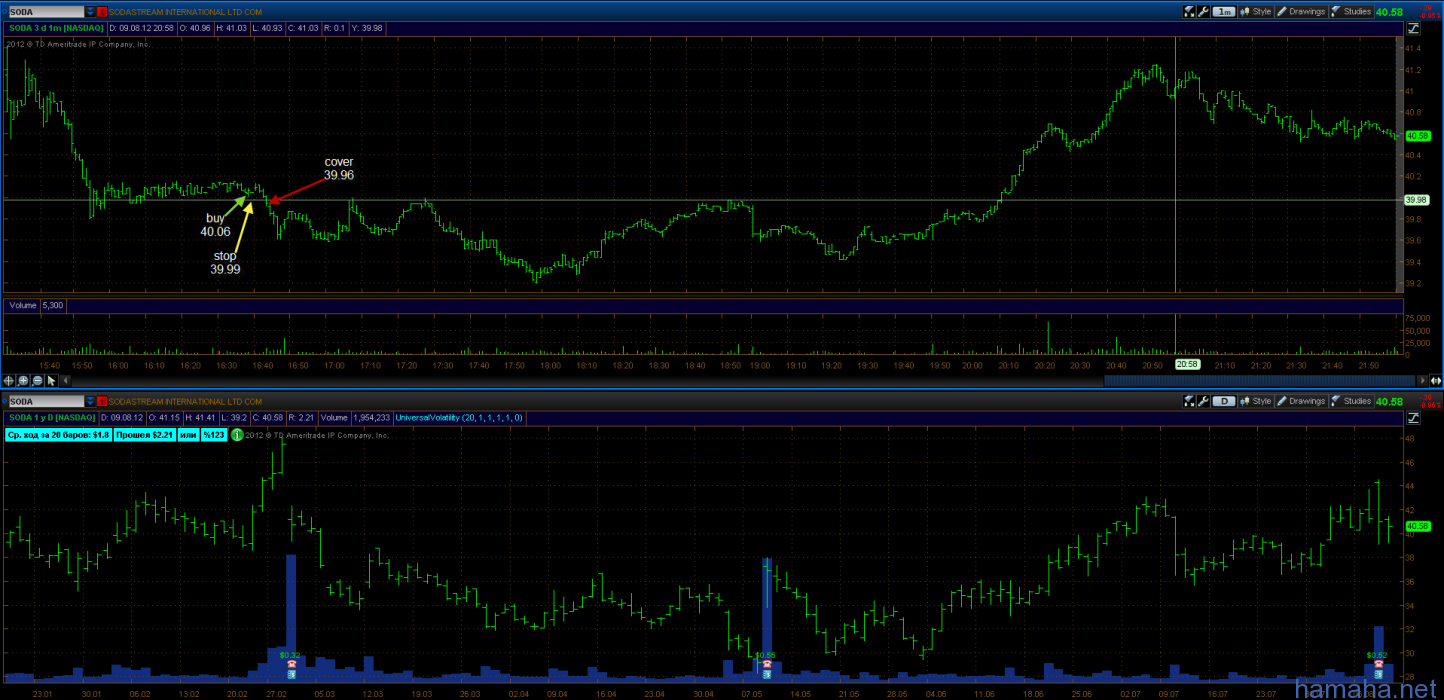Click UniversalVolatility study label
1444x700 pixels.
[x=458, y=417]
